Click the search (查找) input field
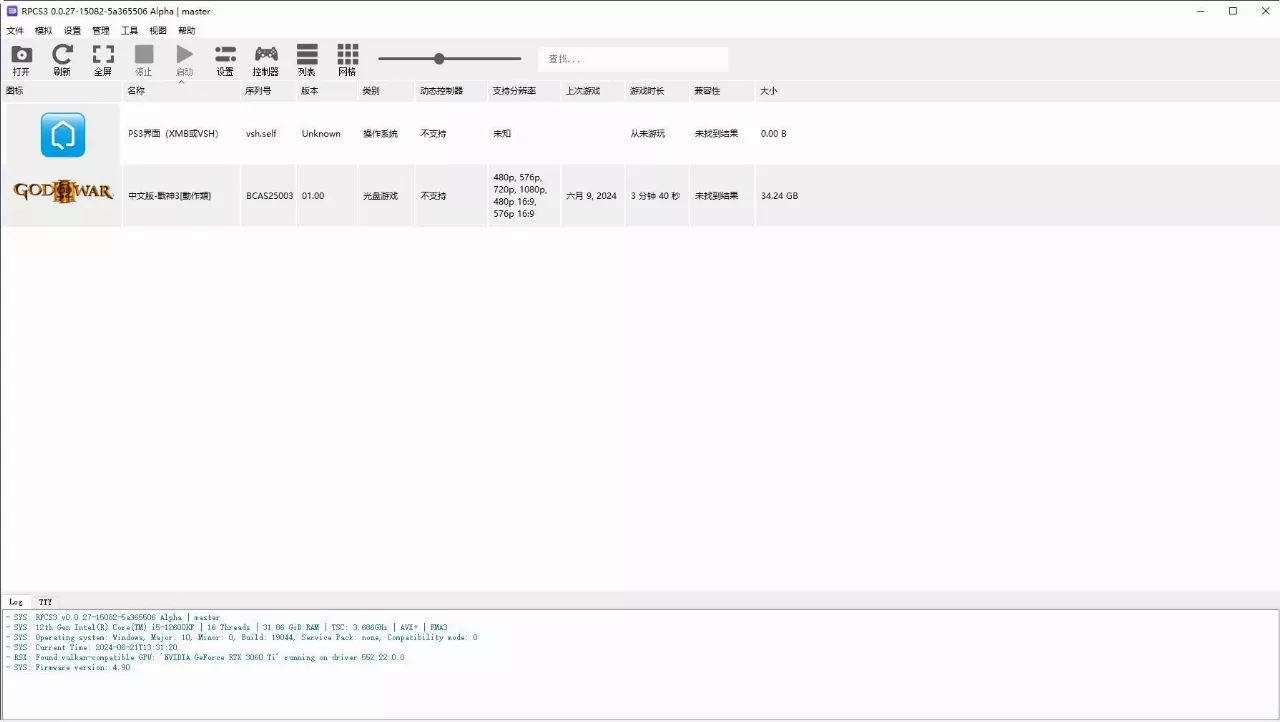Viewport: 1280px width, 722px height. pyautogui.click(x=633, y=59)
